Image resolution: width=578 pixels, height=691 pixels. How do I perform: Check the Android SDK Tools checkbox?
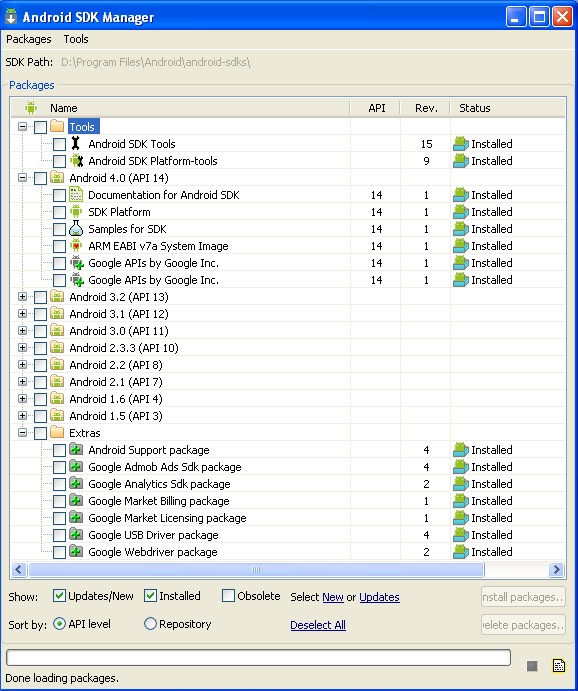coord(59,144)
